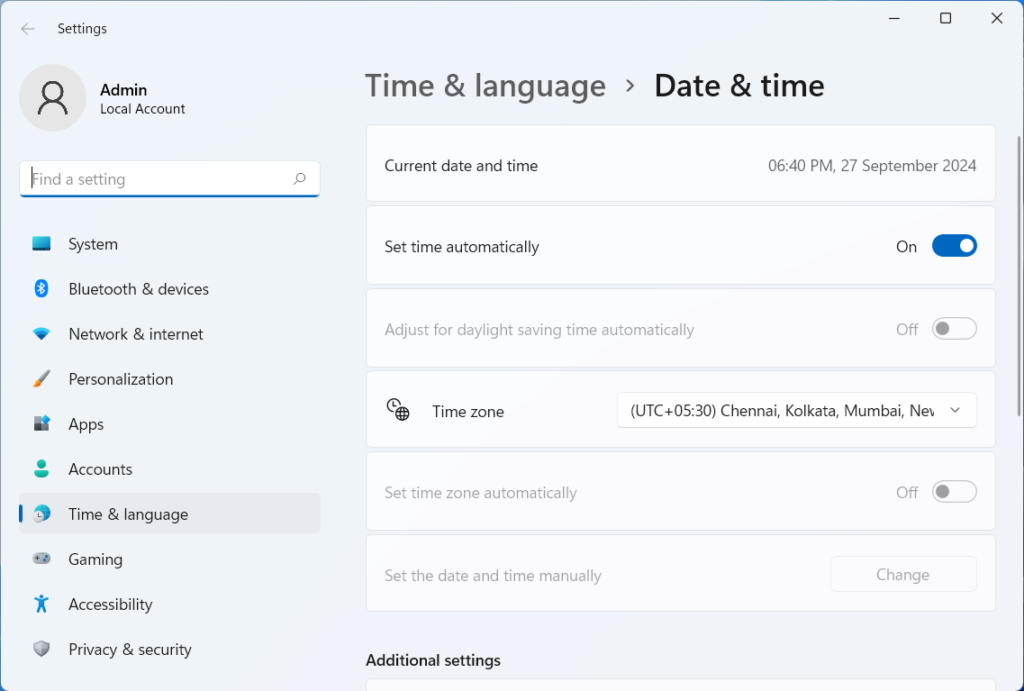Screen dimensions: 1024x691
Task: Minimize the Settings window
Action: click(x=894, y=18)
